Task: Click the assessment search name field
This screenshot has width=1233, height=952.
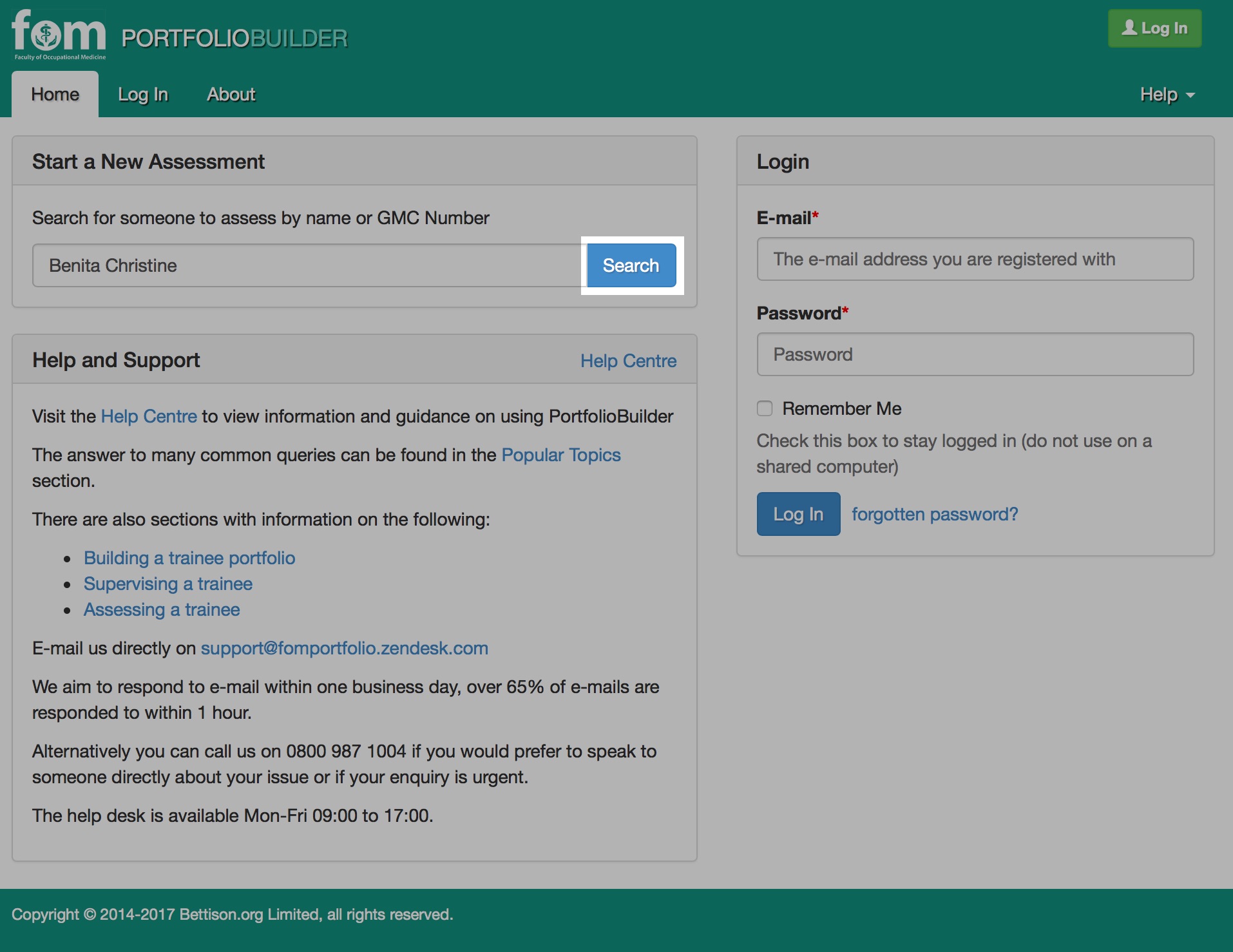Action: tap(309, 265)
